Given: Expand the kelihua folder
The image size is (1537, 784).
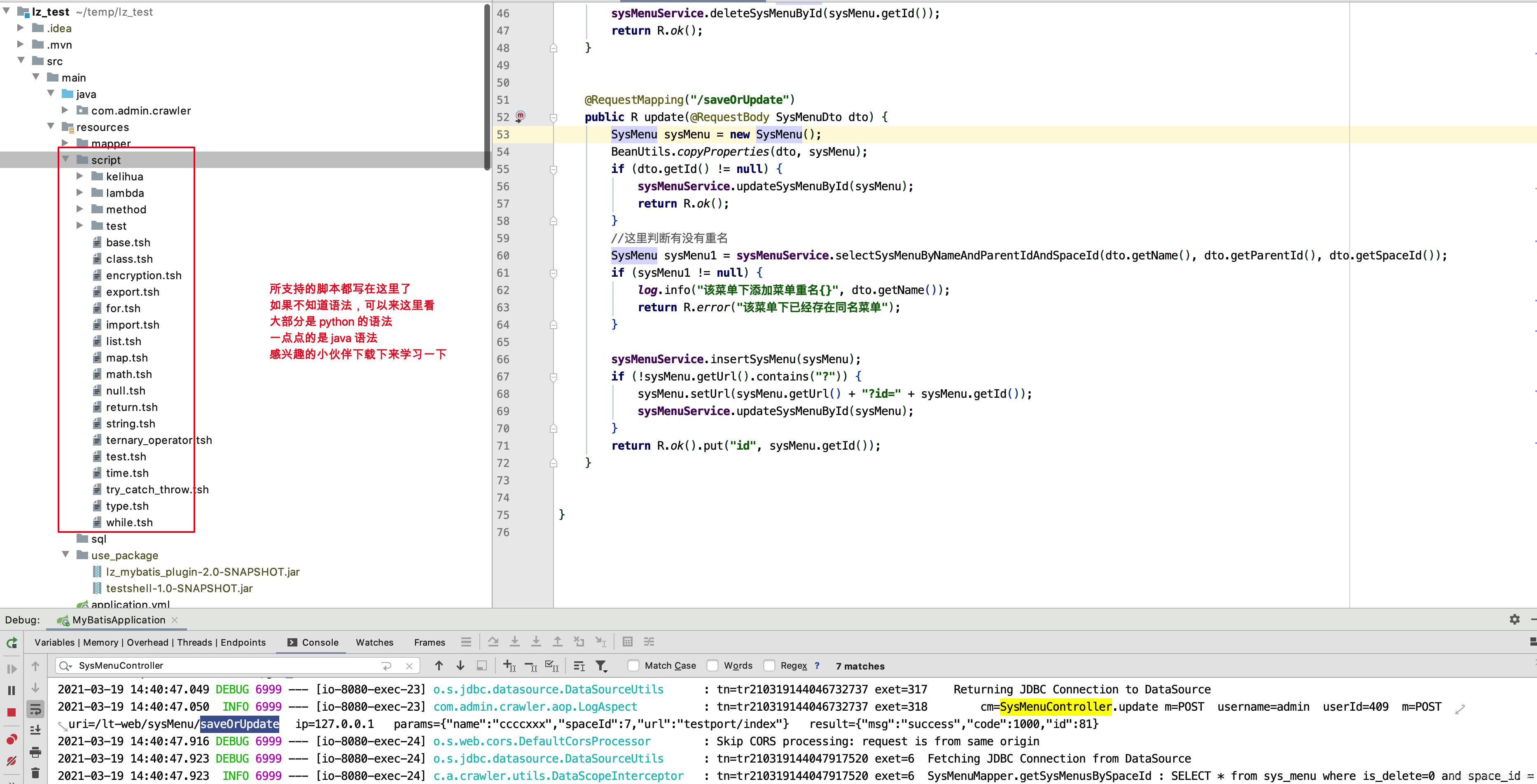Looking at the screenshot, I should (80, 176).
